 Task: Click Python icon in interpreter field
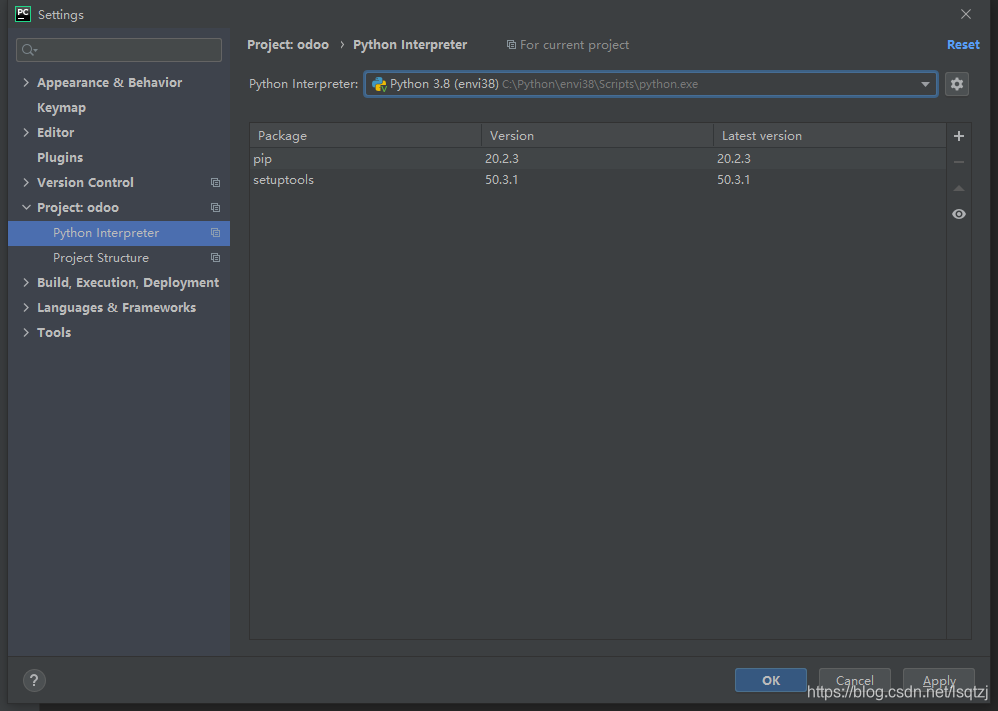pos(379,84)
